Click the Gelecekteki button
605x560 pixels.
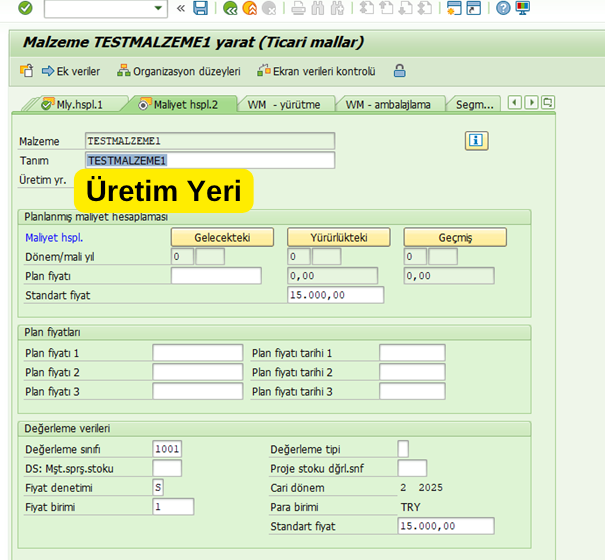(x=222, y=237)
